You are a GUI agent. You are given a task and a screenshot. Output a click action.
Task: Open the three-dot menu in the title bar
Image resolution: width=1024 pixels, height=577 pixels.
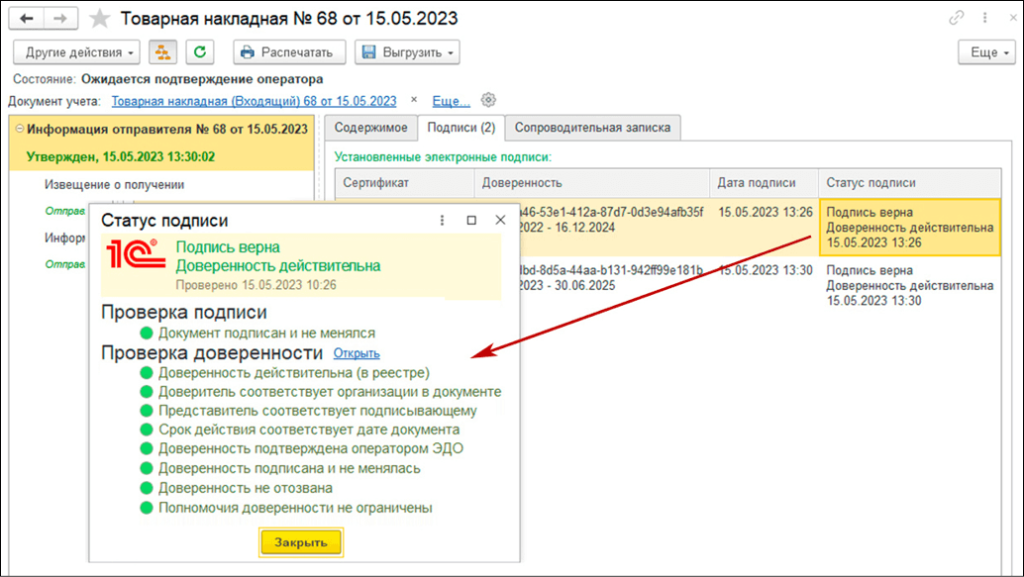point(985,18)
